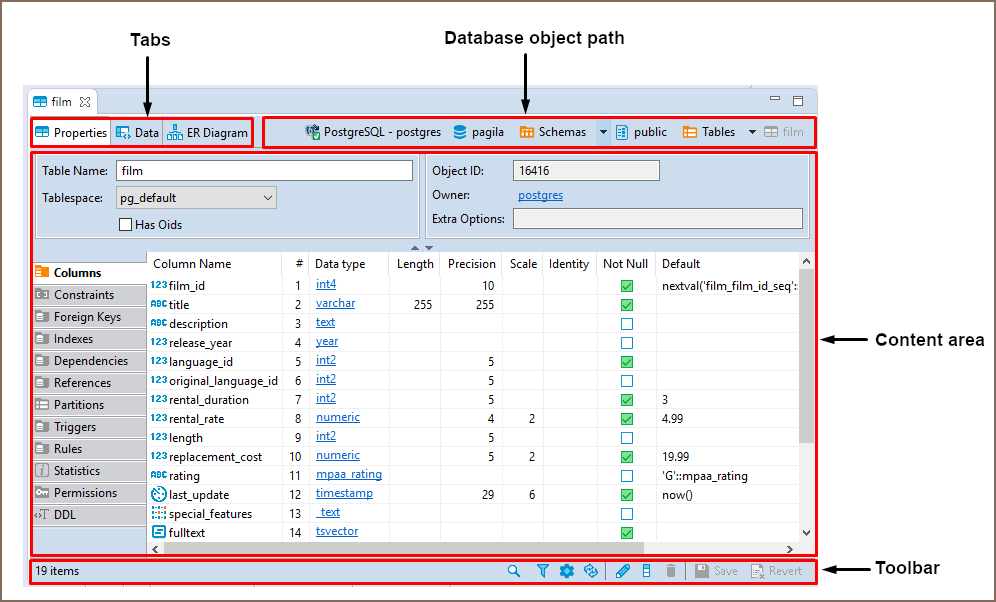Click the refresh icon in bottom toolbar

click(591, 571)
